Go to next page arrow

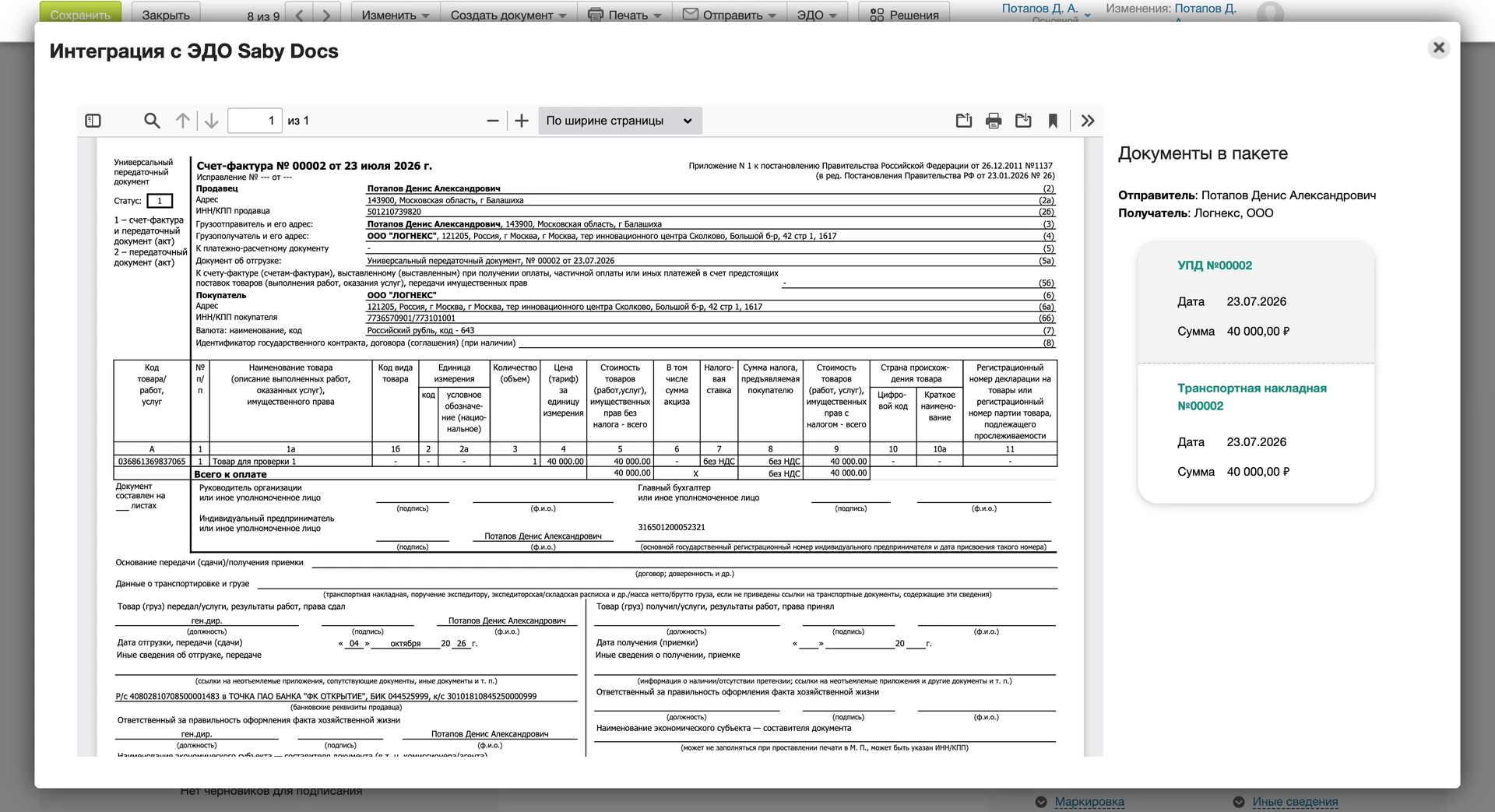(x=211, y=121)
